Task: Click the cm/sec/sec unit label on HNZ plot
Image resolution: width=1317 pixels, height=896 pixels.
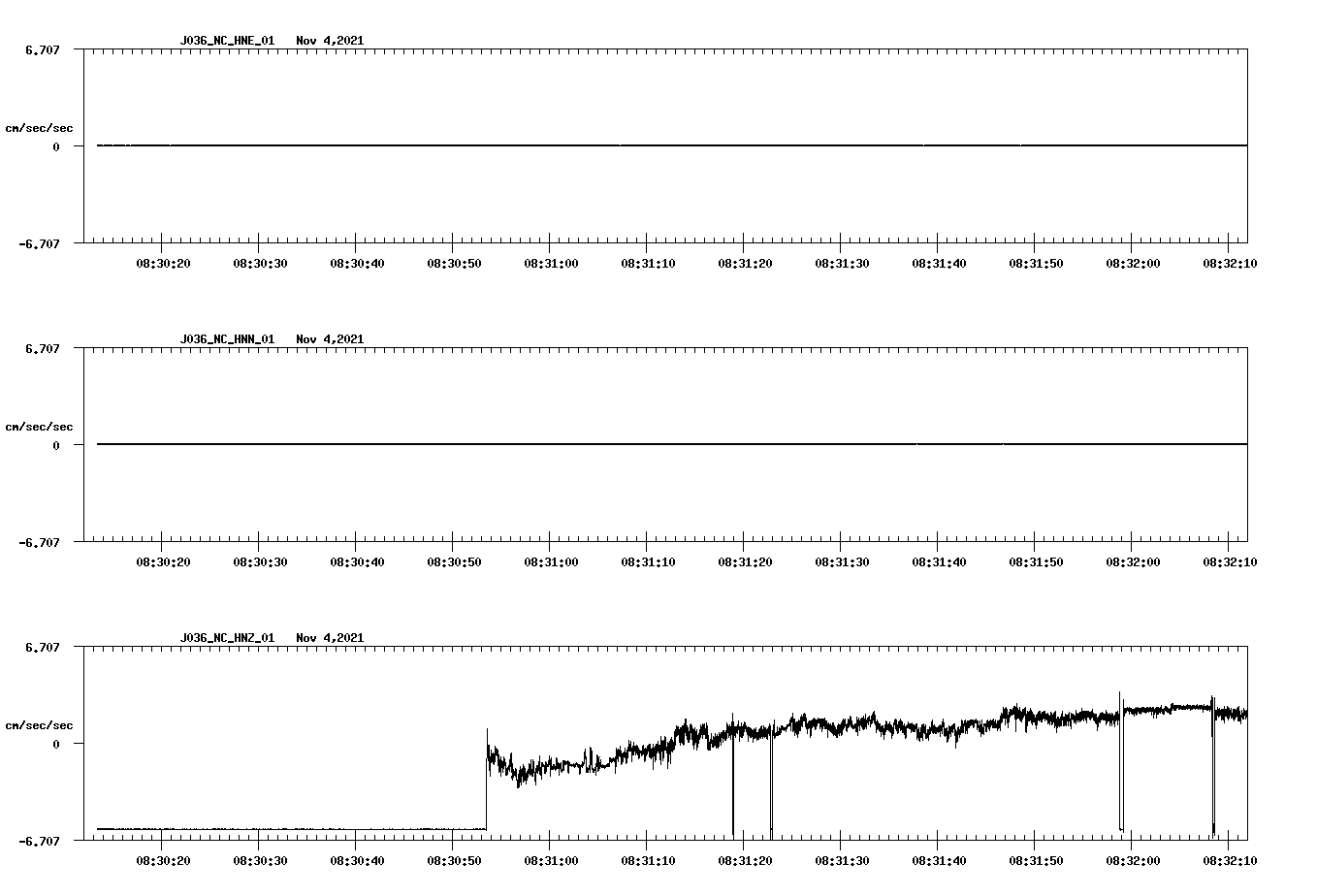Action: point(39,725)
